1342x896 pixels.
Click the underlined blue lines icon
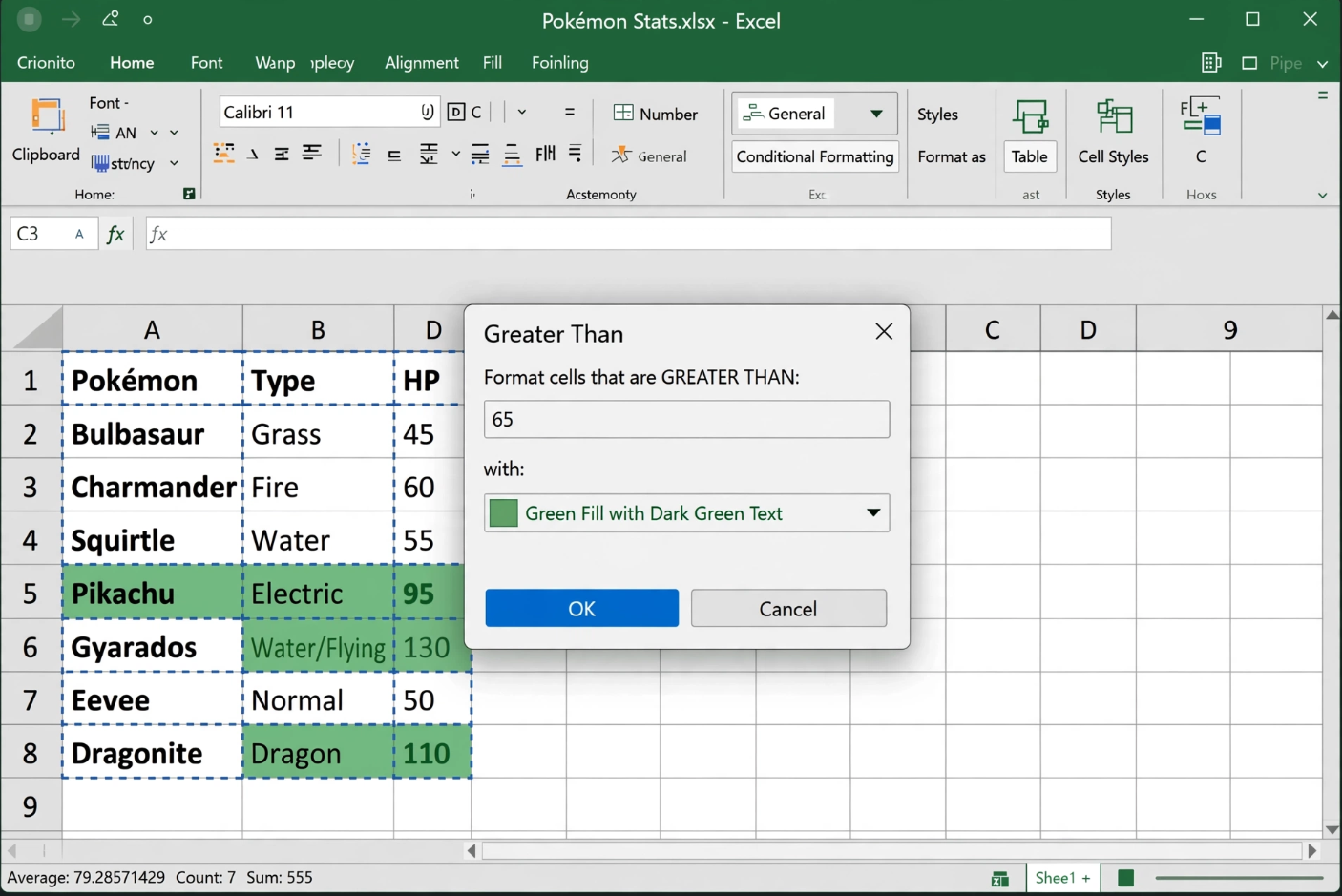click(x=513, y=155)
